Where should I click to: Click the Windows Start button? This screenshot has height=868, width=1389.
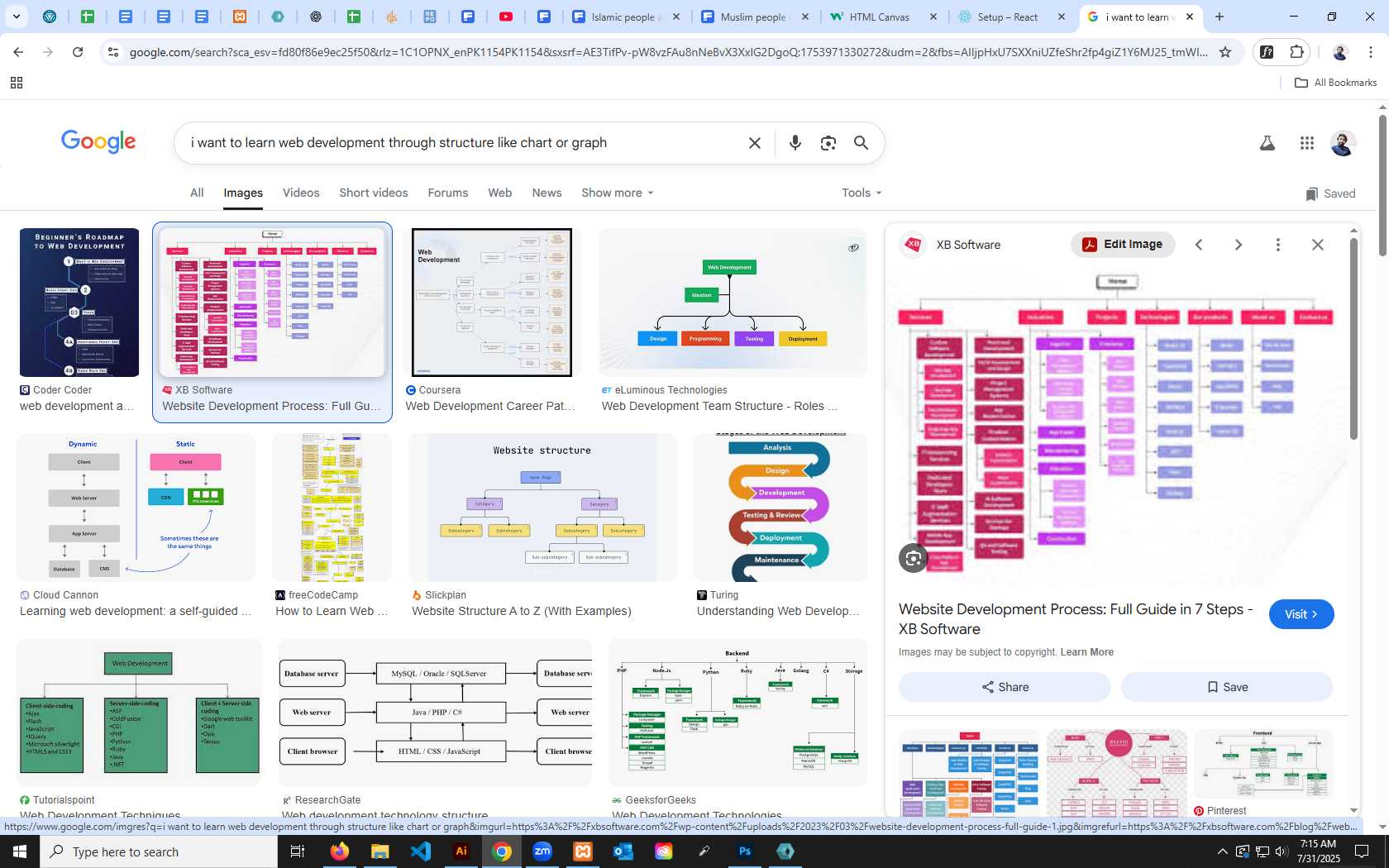pyautogui.click(x=20, y=851)
